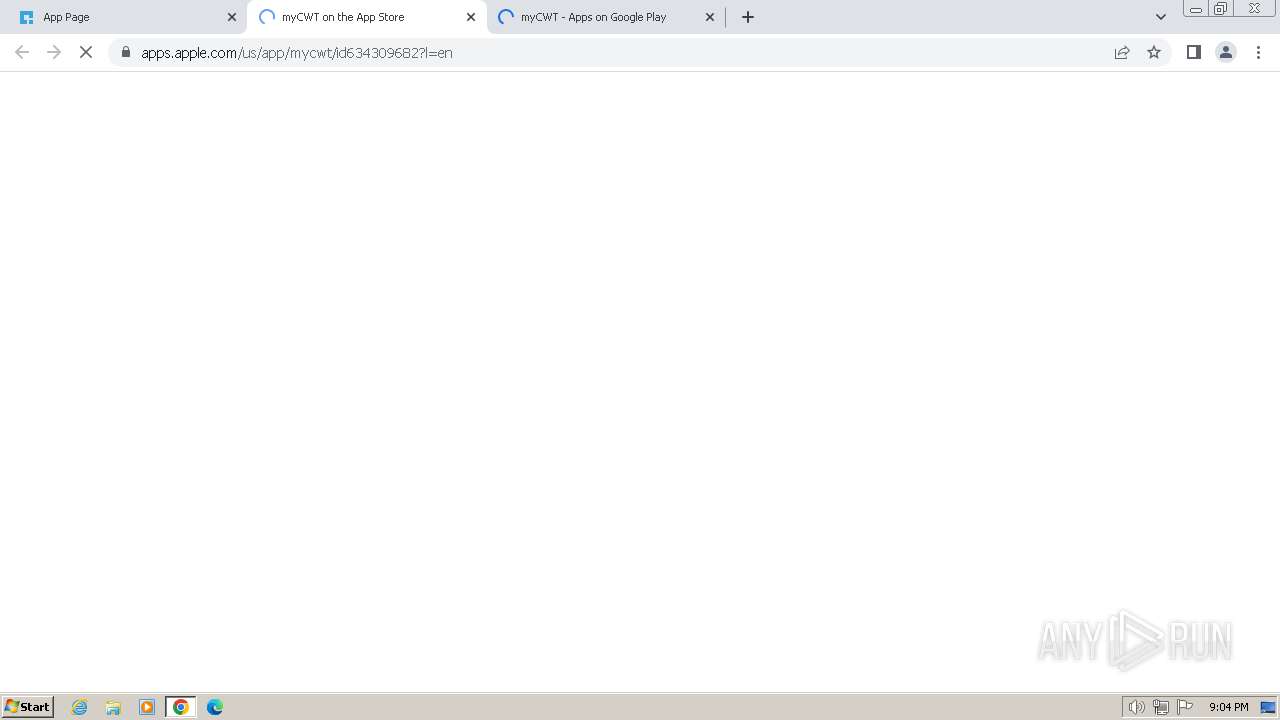Open Action Center flag icon
Screen dimensions: 1280x720
[1185, 707]
